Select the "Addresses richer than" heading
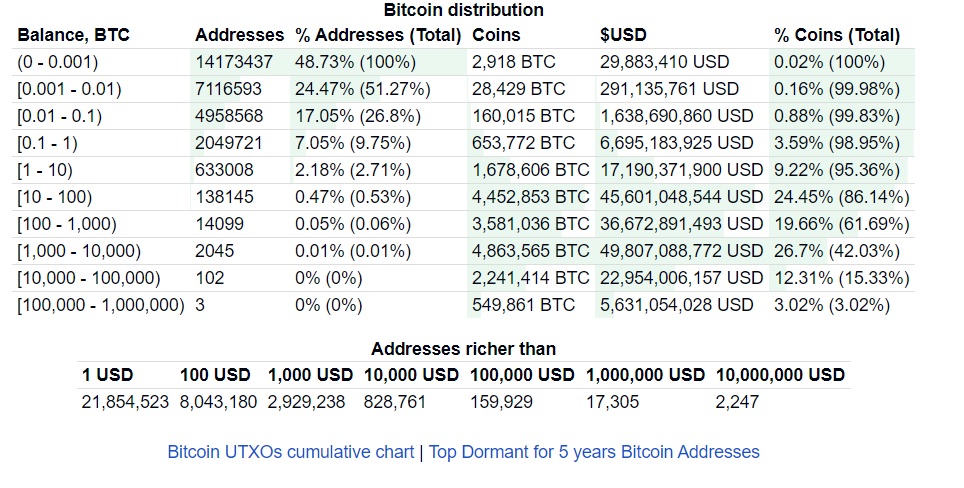The image size is (964, 488). click(x=464, y=349)
